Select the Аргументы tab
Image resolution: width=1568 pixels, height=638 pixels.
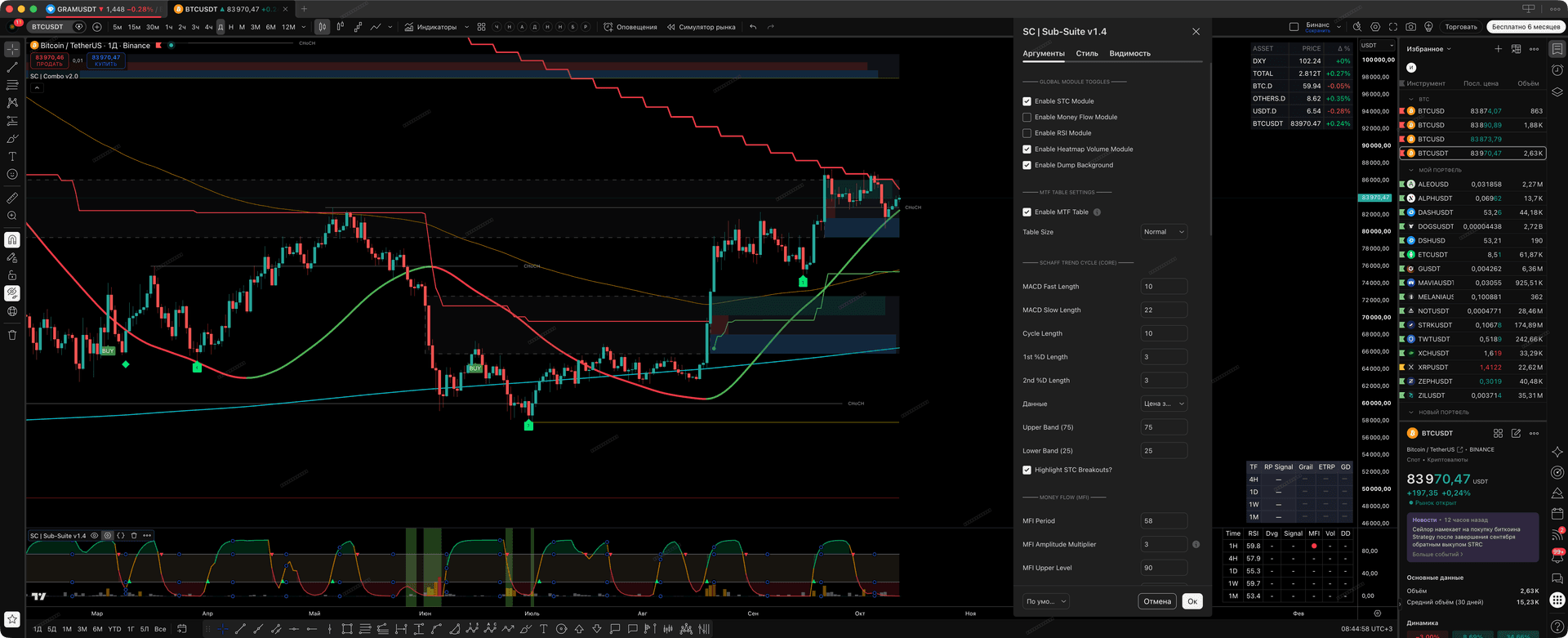tap(1043, 53)
